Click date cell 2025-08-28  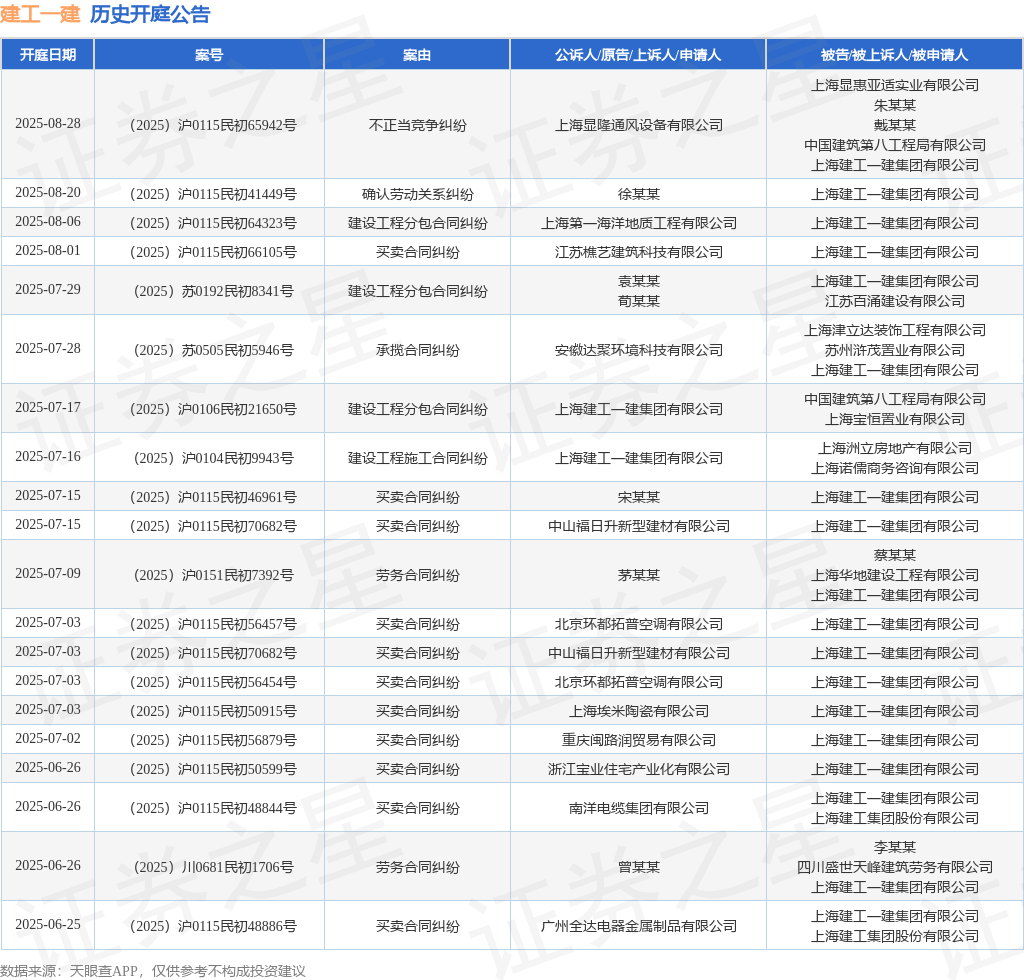pyautogui.click(x=48, y=123)
